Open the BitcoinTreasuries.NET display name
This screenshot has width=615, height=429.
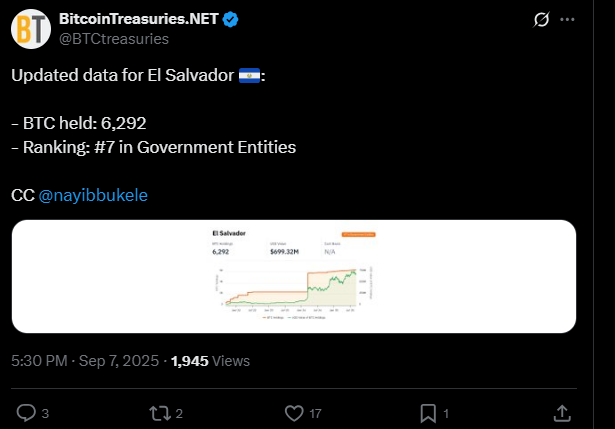click(x=154, y=19)
